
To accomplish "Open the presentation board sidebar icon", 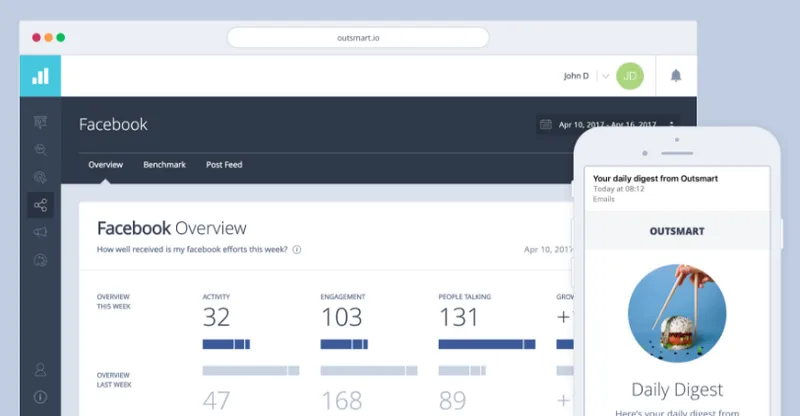I will (x=40, y=121).
